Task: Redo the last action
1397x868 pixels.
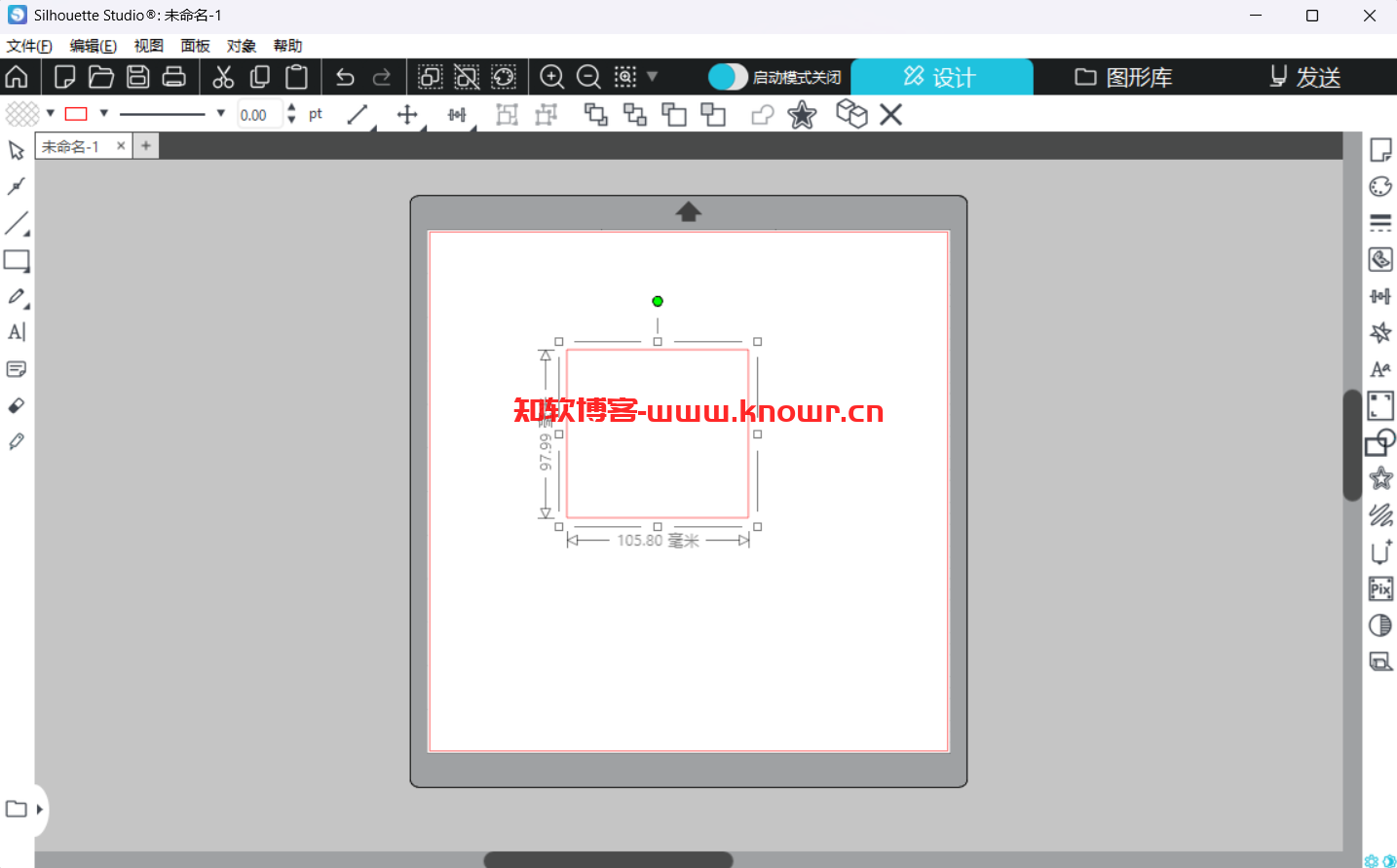Action: 382,77
